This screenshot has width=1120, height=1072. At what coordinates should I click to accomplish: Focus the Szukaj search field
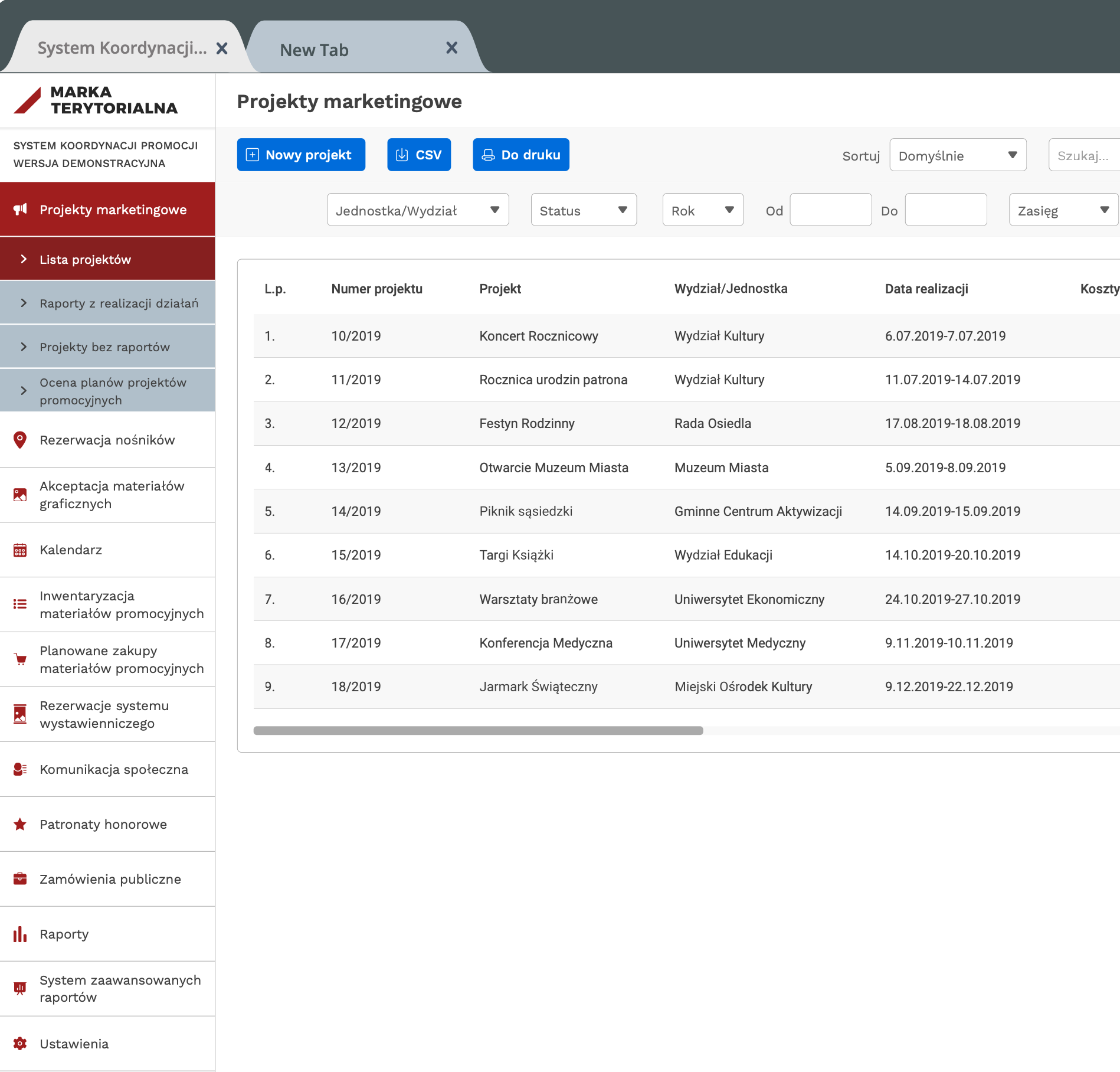pos(1084,155)
